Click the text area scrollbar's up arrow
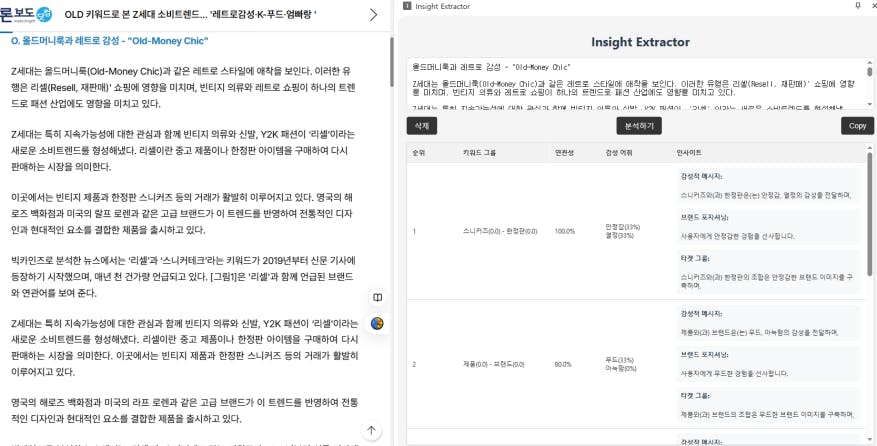The image size is (877, 446). pos(868,62)
